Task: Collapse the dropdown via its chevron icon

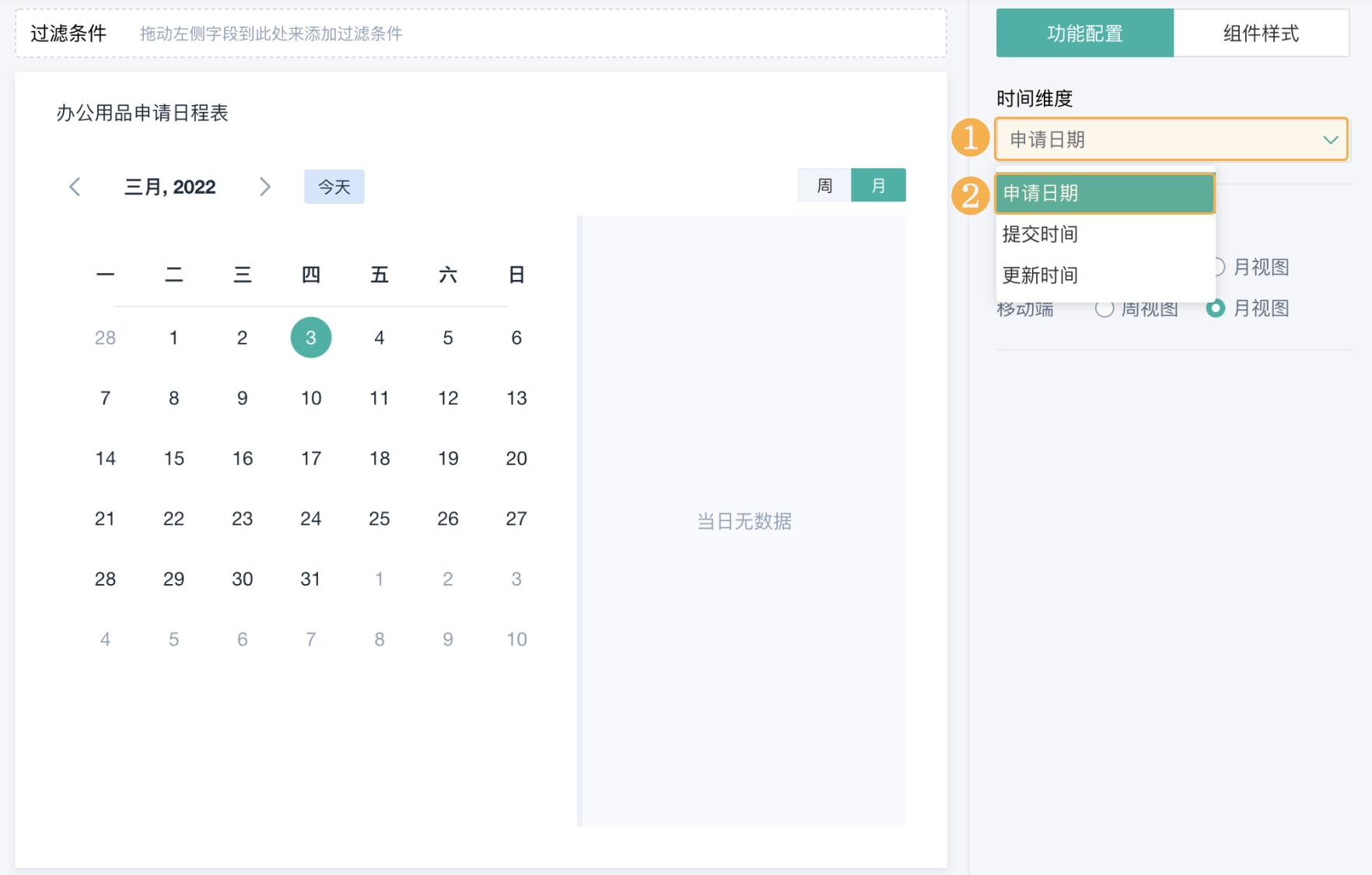Action: (1328, 140)
